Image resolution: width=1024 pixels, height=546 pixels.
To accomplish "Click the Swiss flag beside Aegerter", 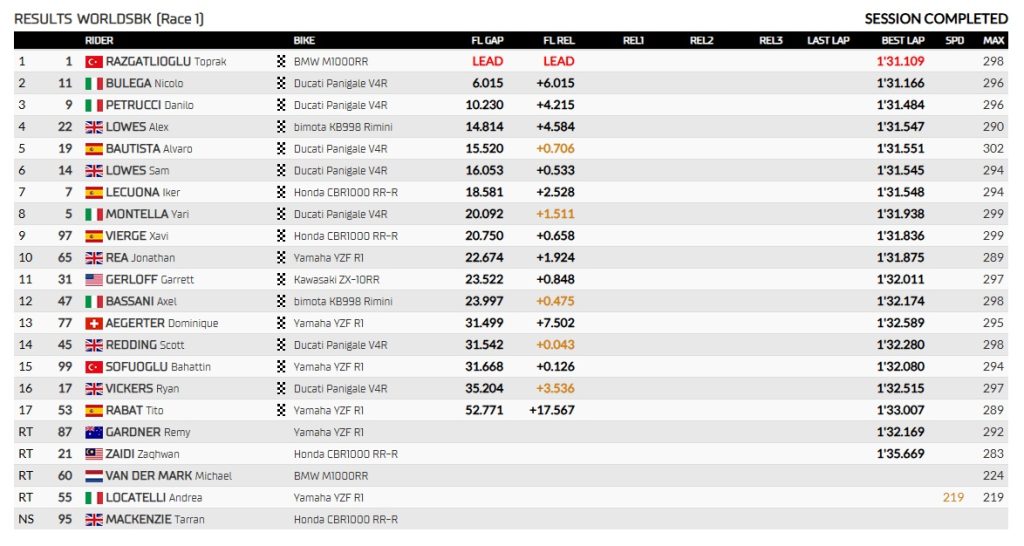I will pyautogui.click(x=94, y=323).
